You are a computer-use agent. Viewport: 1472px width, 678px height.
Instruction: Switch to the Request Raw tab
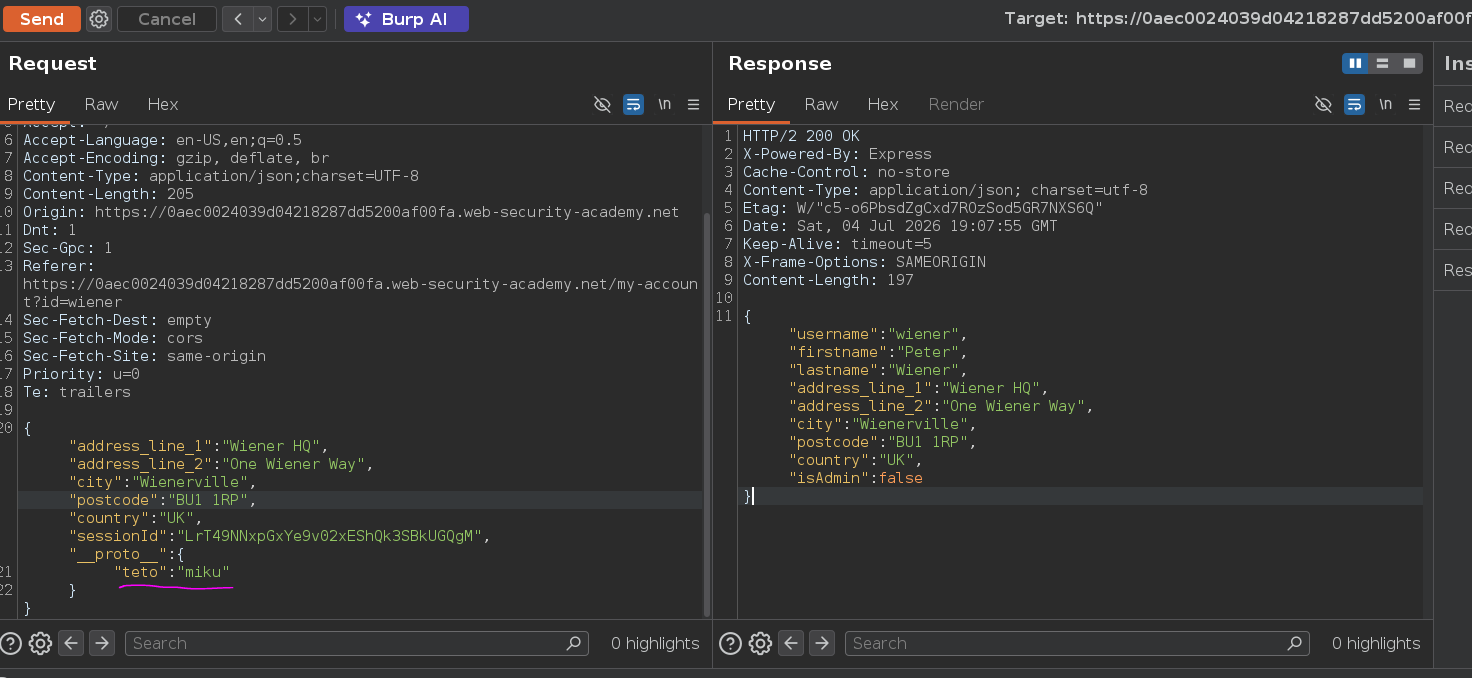101,104
